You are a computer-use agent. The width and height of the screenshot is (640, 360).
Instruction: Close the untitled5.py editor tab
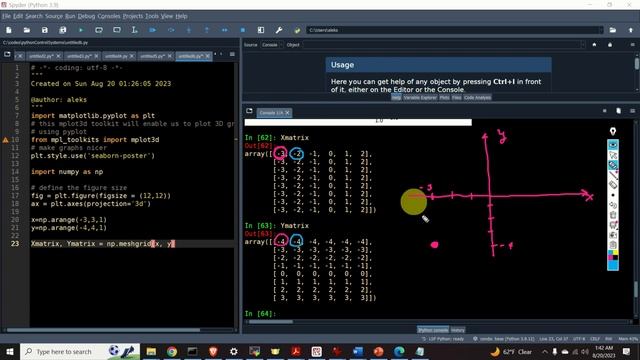point(169,56)
